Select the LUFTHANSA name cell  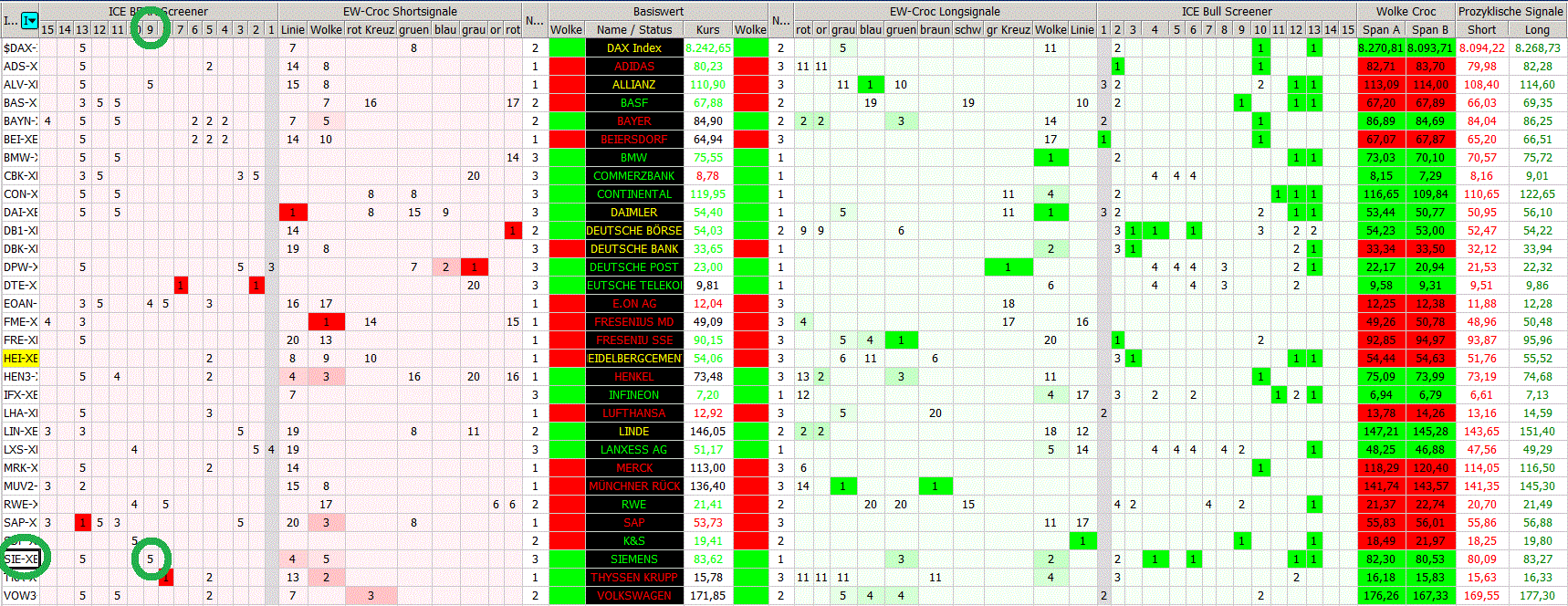pos(634,413)
